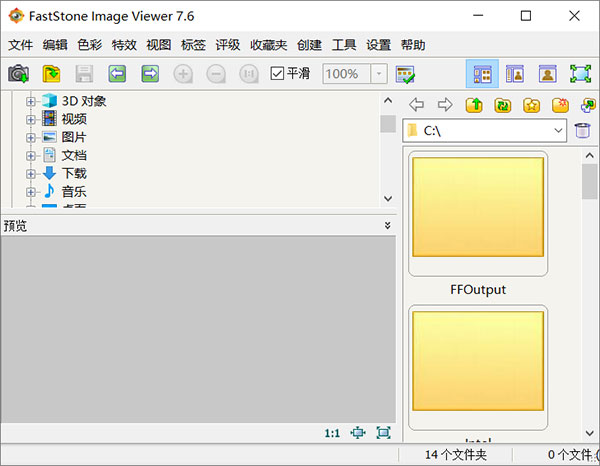Go up one folder level icon

[x=474, y=105]
